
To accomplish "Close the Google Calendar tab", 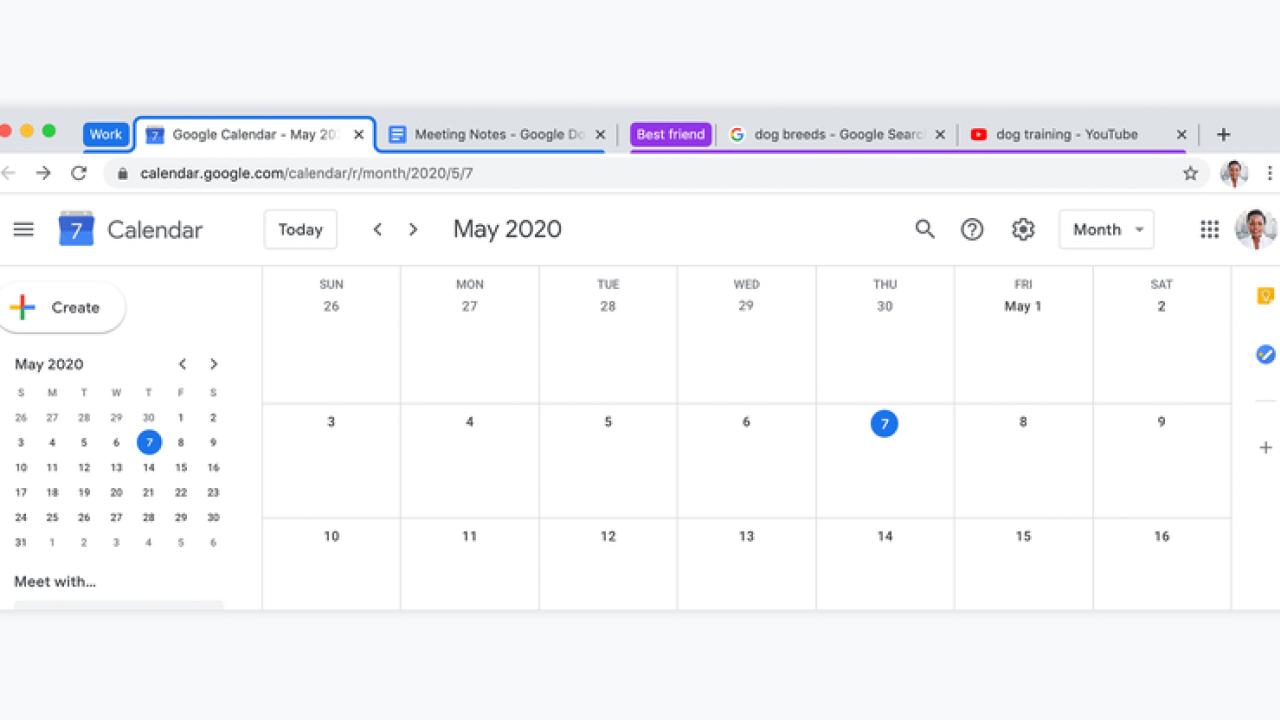I will coord(359,134).
